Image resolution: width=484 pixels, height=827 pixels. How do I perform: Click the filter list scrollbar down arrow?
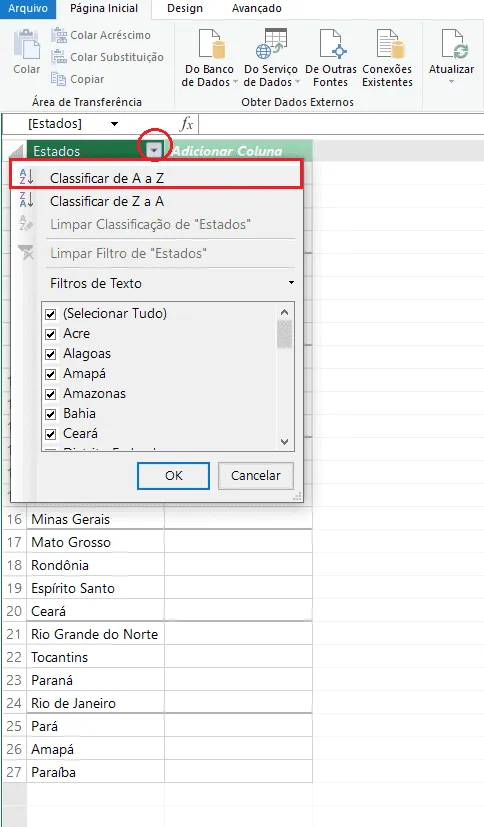point(285,442)
